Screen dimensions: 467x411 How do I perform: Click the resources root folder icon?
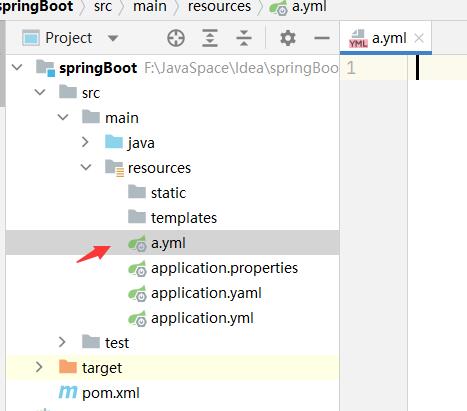tap(115, 168)
